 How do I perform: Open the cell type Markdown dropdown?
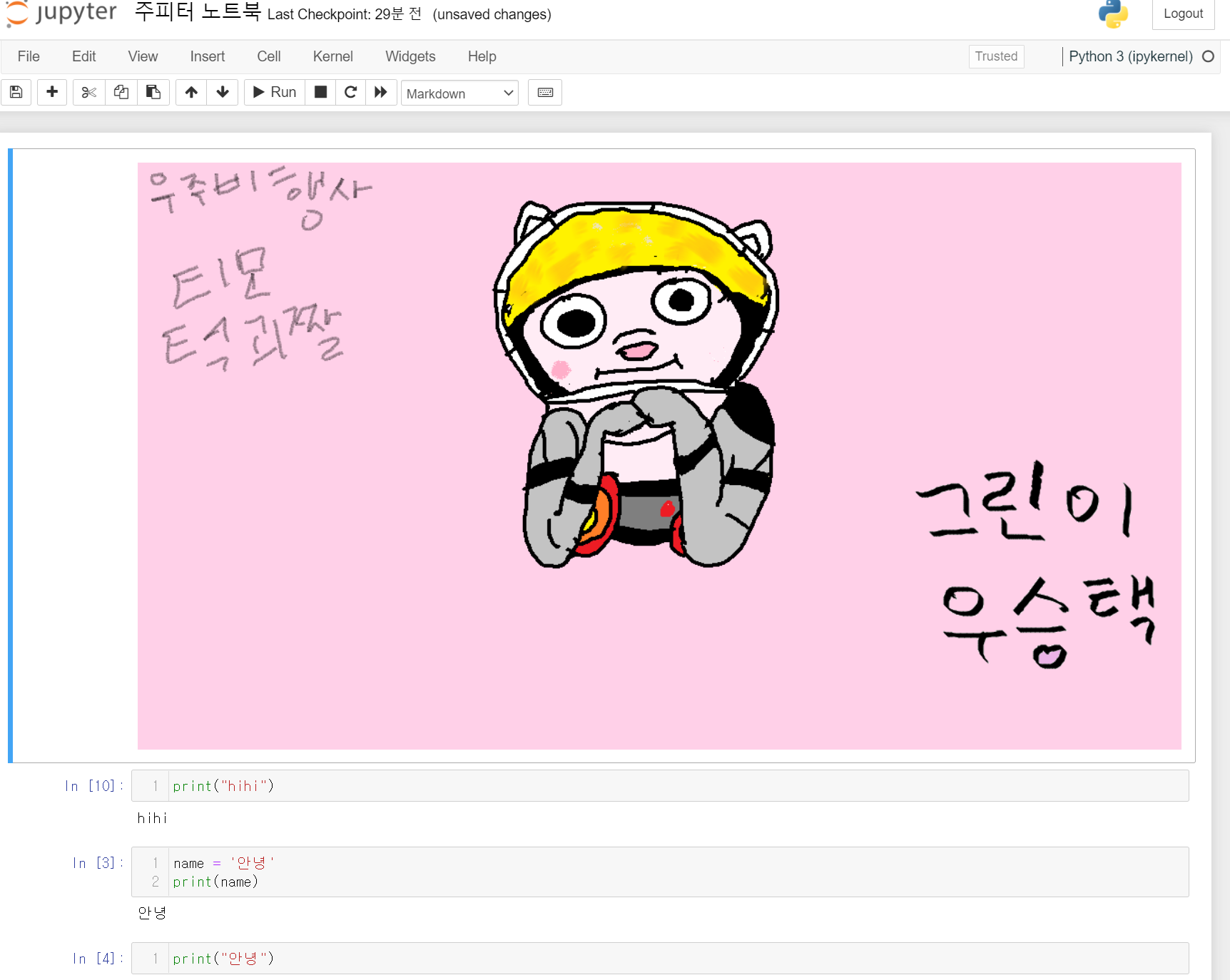(x=459, y=93)
